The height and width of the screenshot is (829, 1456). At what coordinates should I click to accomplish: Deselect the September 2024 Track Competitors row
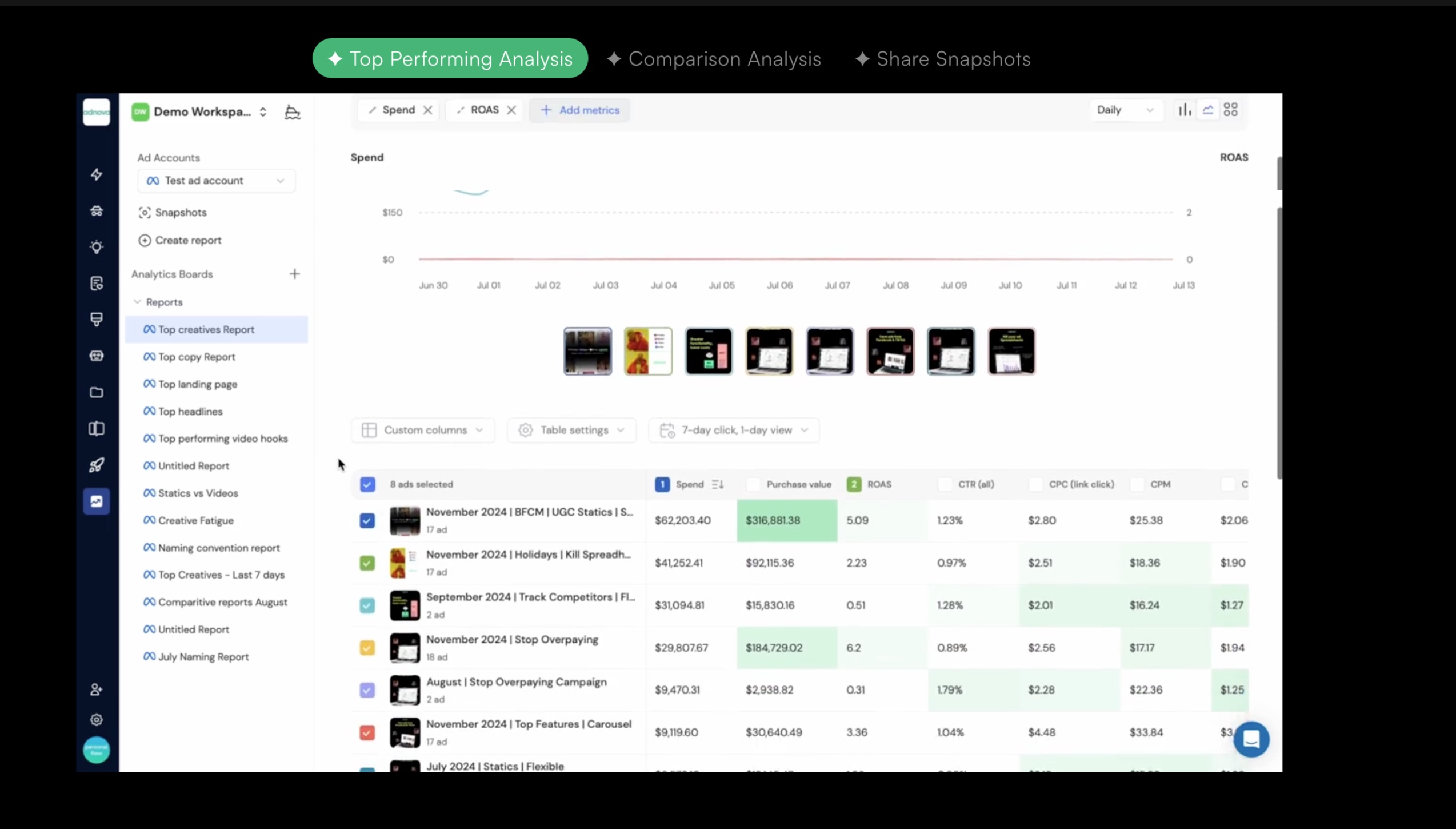click(x=366, y=605)
